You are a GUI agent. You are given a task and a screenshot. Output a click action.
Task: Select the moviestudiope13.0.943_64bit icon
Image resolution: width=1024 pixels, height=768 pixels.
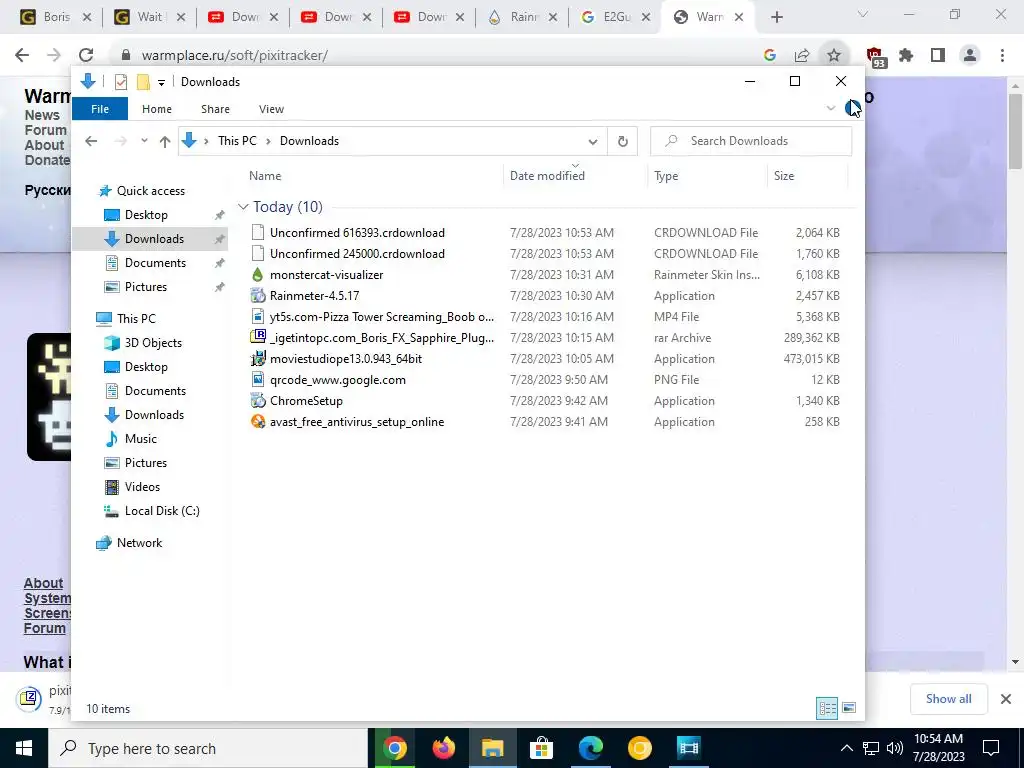click(x=258, y=359)
